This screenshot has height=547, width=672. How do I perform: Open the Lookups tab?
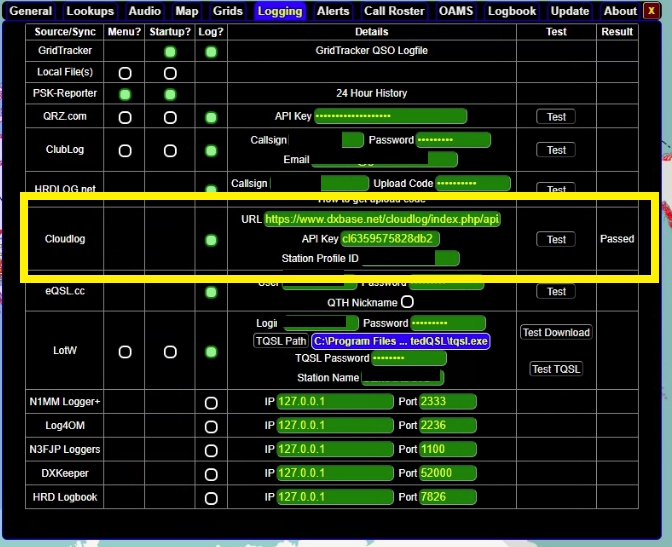[91, 11]
